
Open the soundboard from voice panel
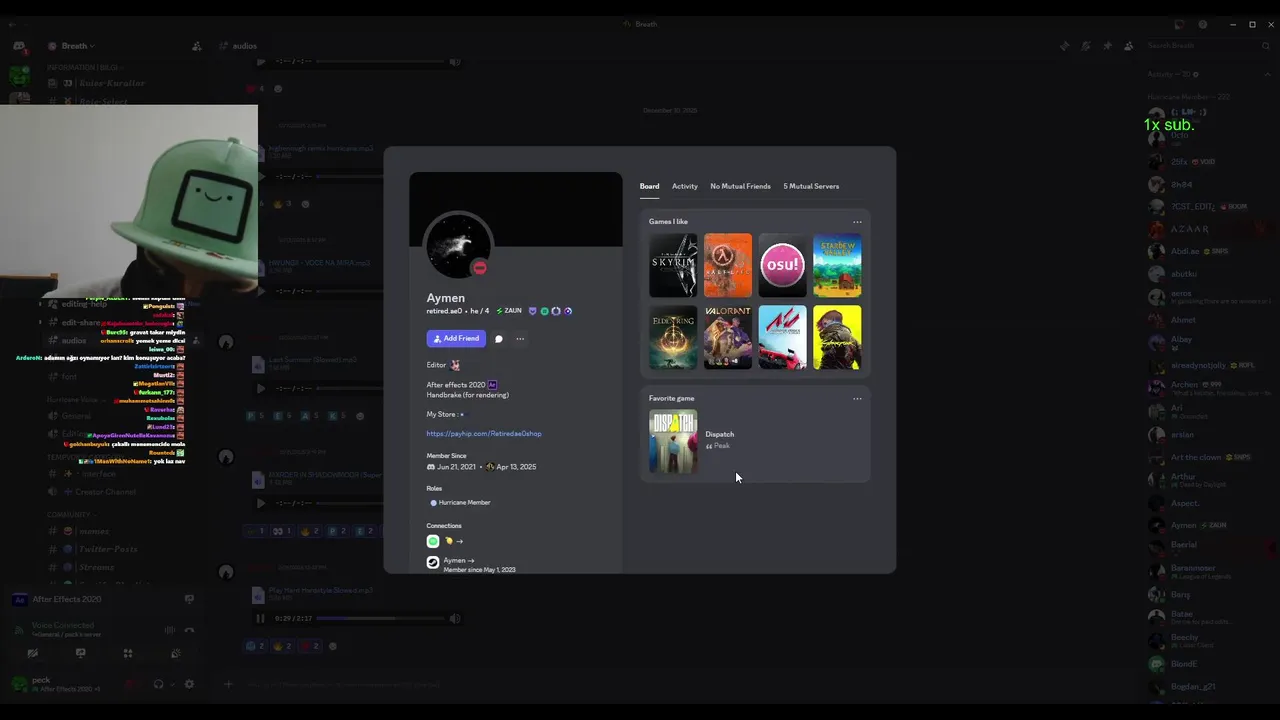[x=176, y=653]
